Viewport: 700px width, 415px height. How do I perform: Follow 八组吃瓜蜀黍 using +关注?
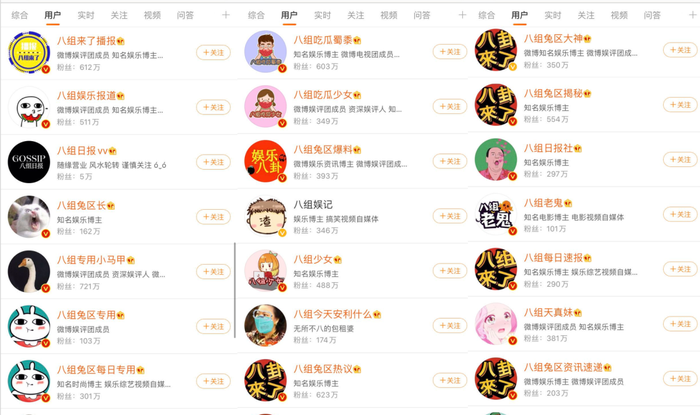pyautogui.click(x=450, y=52)
